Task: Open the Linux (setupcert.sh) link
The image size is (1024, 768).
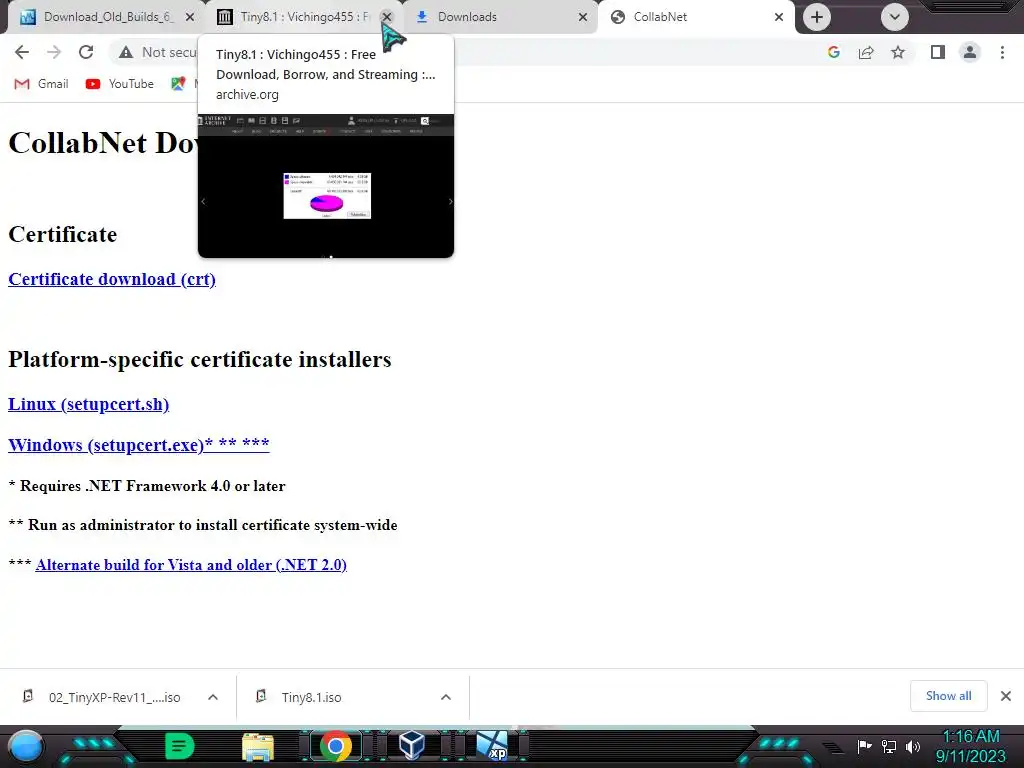Action: (x=88, y=404)
